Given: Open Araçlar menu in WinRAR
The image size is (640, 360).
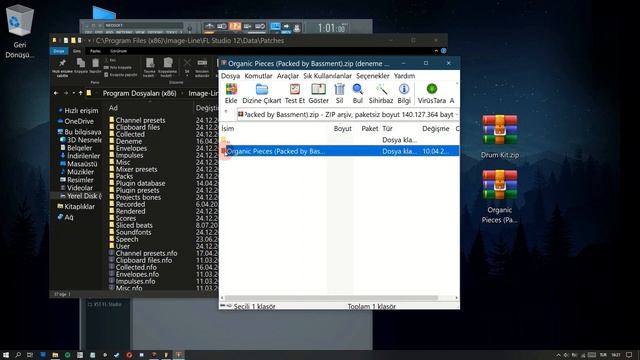Looking at the screenshot, I should 288,76.
